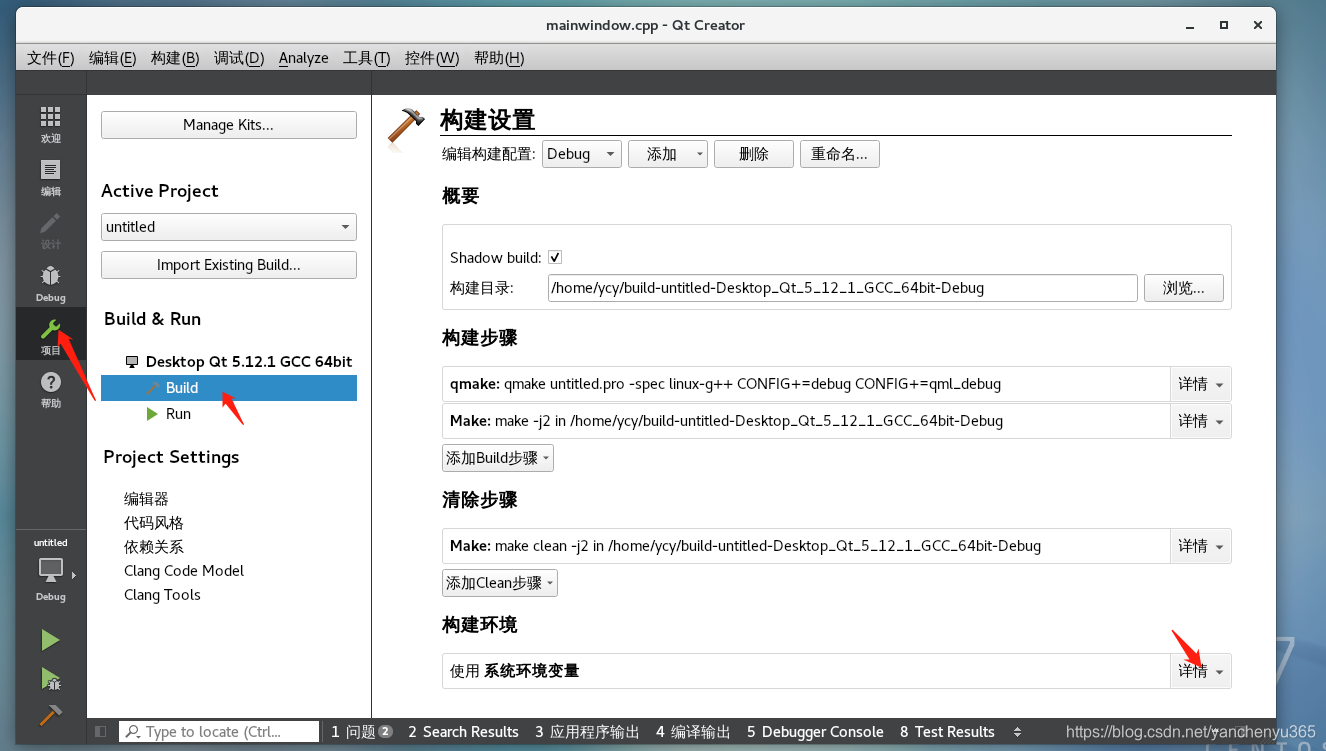Open the 编辑 (Edit) mode
Image resolution: width=1326 pixels, height=751 pixels.
[50, 177]
